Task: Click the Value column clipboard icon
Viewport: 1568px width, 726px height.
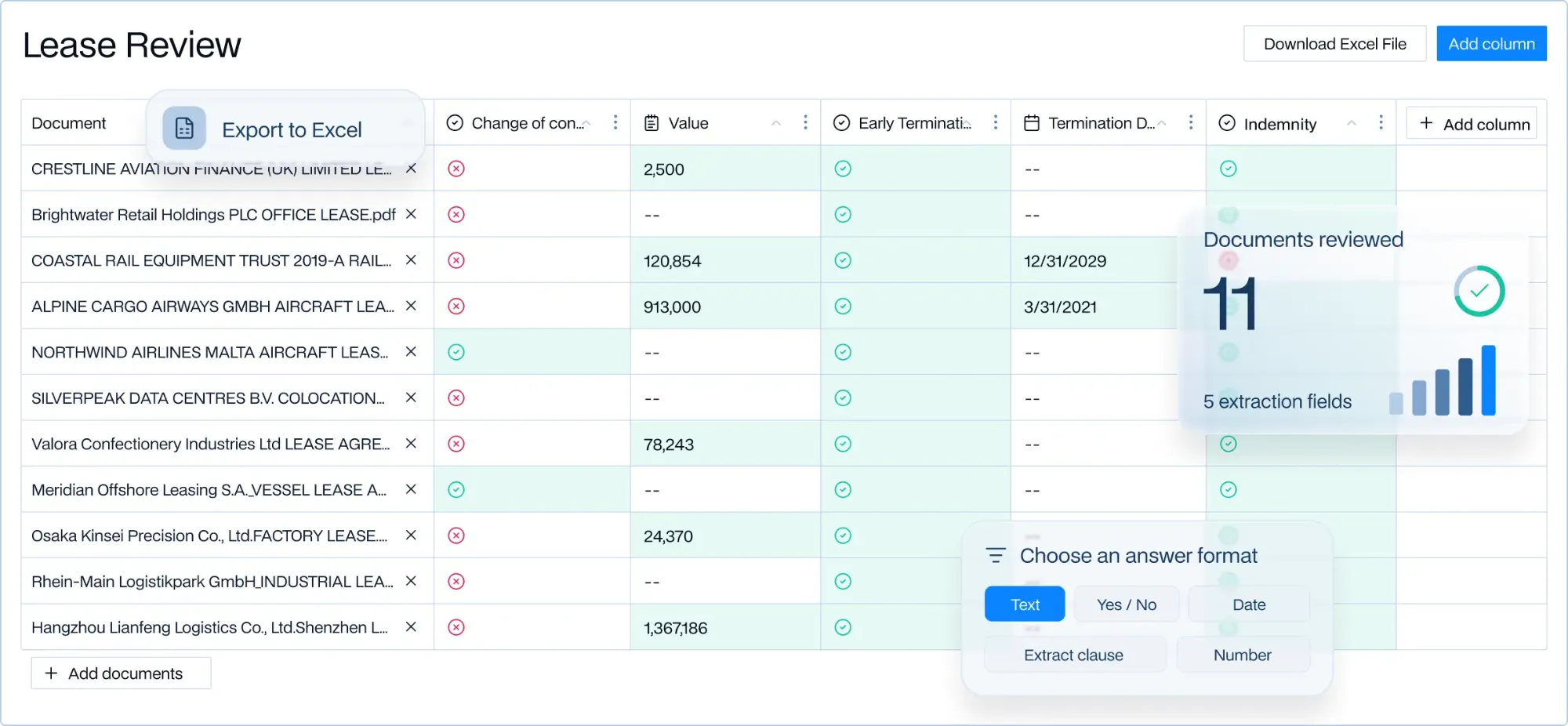Action: pos(652,123)
